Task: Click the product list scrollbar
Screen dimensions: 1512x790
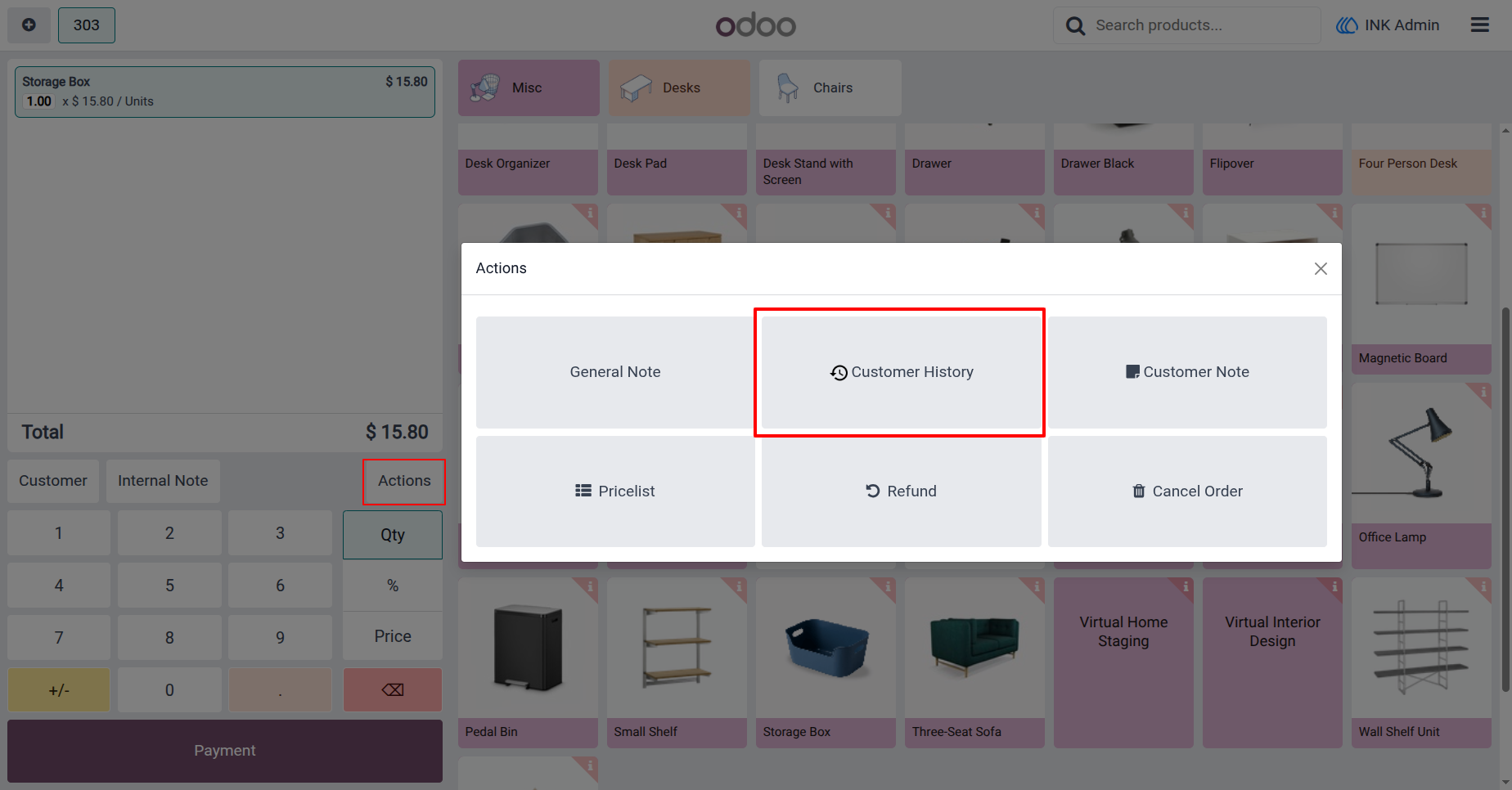Action: [x=1505, y=499]
